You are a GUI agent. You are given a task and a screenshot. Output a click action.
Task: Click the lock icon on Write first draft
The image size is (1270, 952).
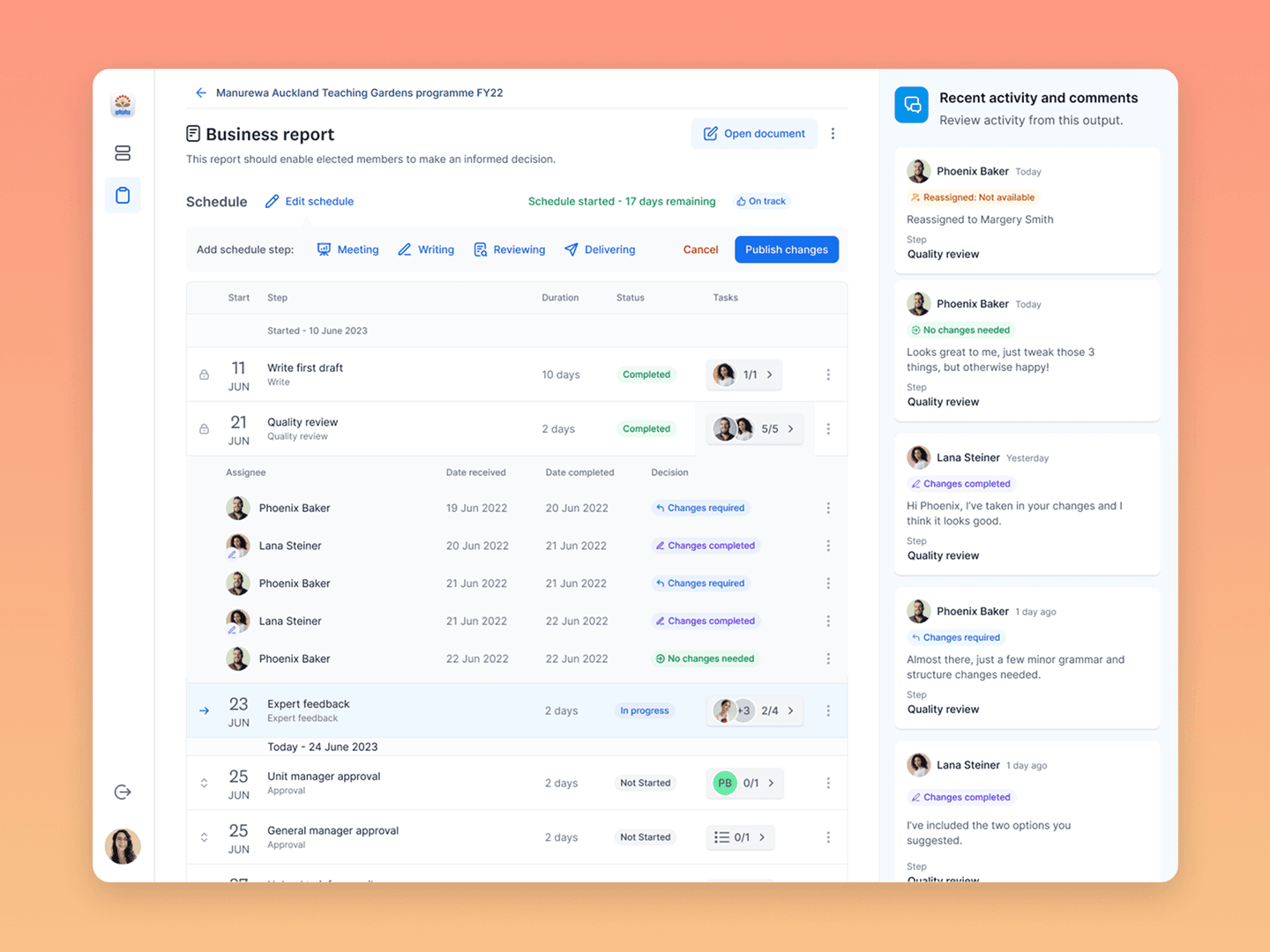[205, 375]
